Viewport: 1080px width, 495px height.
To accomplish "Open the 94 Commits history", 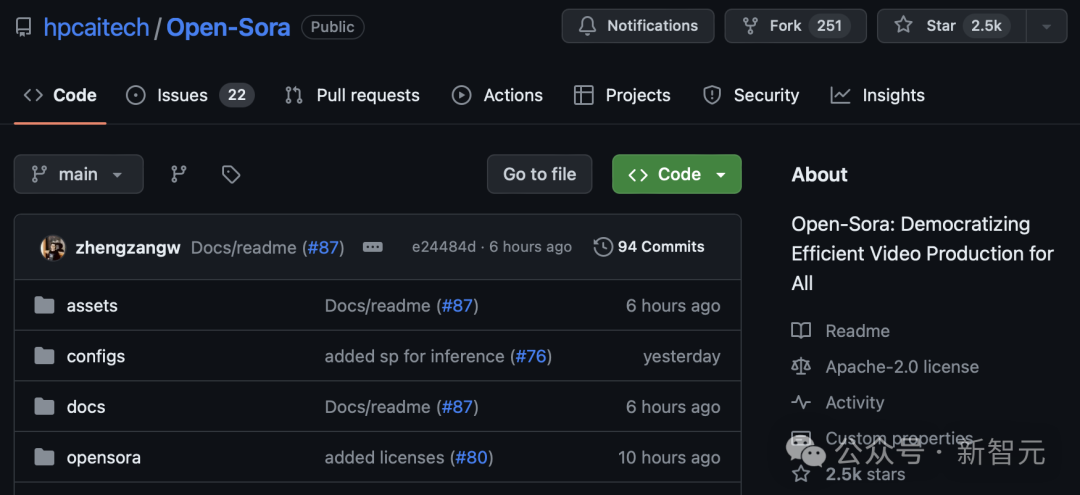I will (x=649, y=247).
